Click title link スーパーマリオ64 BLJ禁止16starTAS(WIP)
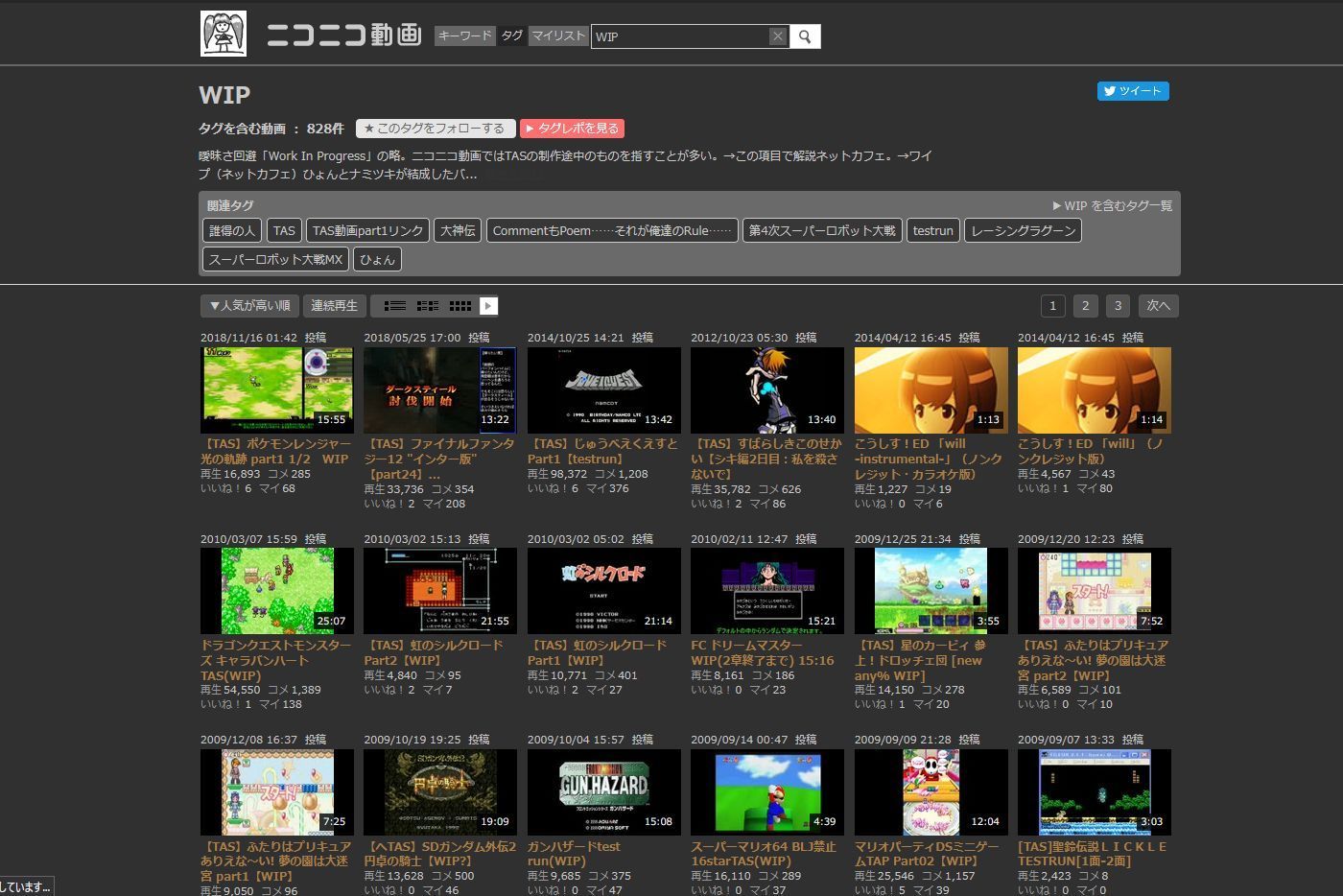The height and width of the screenshot is (896, 1343). coord(764,854)
